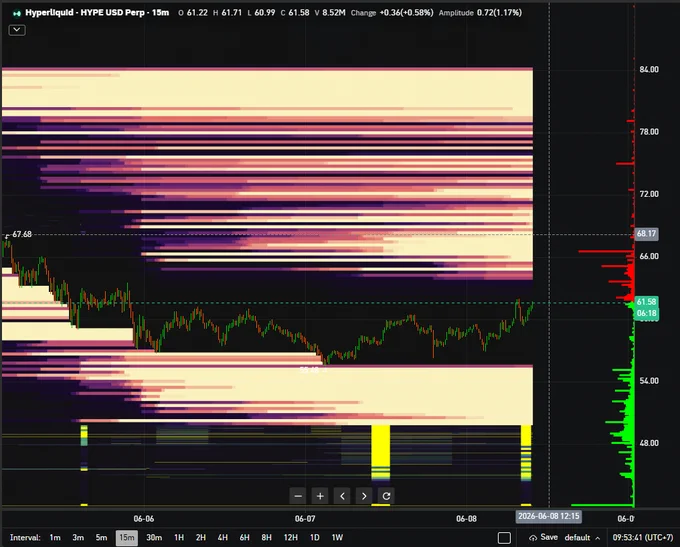Expand the indicator legend chevron

pyautogui.click(x=17, y=30)
